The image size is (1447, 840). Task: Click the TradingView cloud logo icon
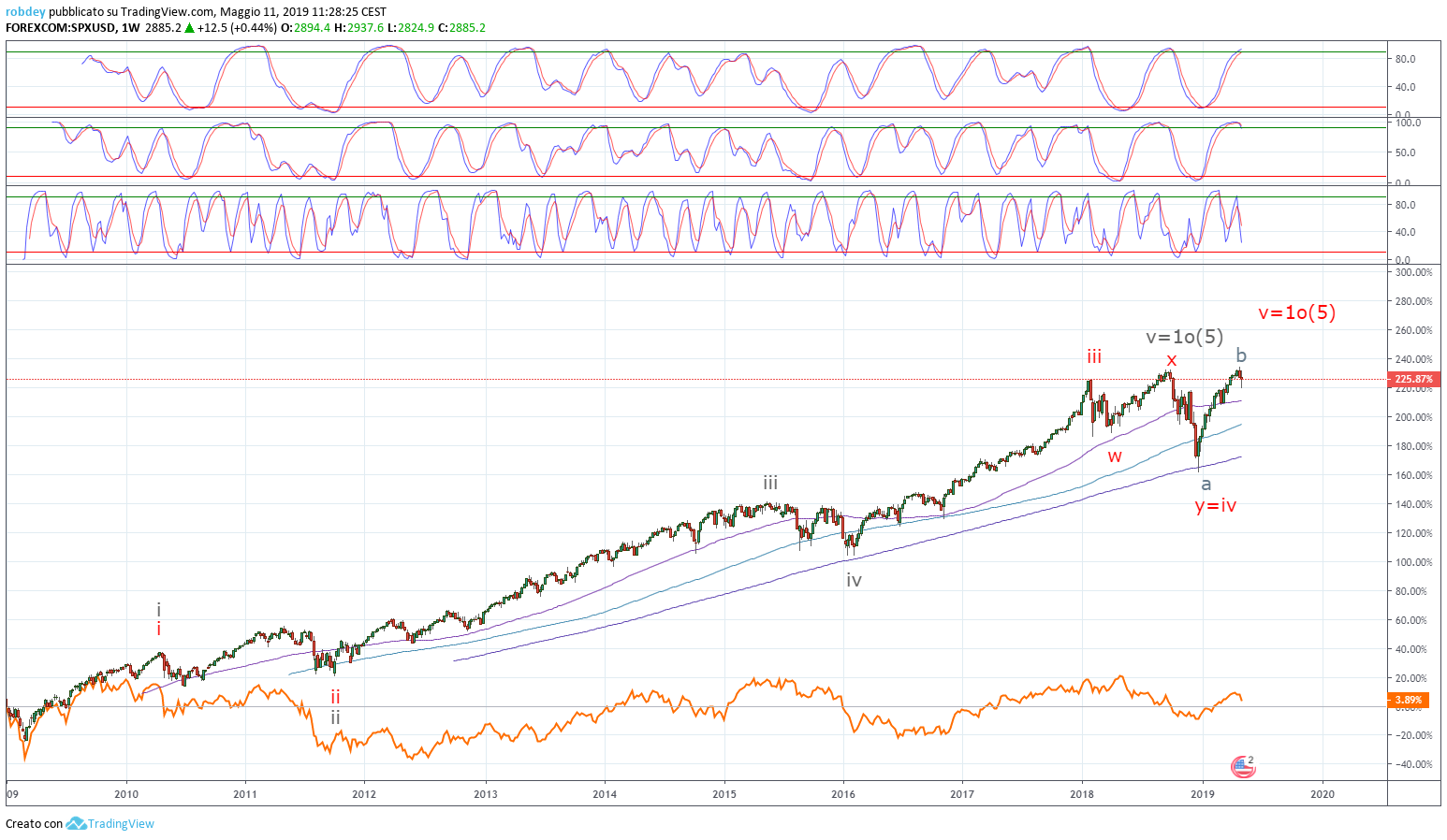click(76, 824)
